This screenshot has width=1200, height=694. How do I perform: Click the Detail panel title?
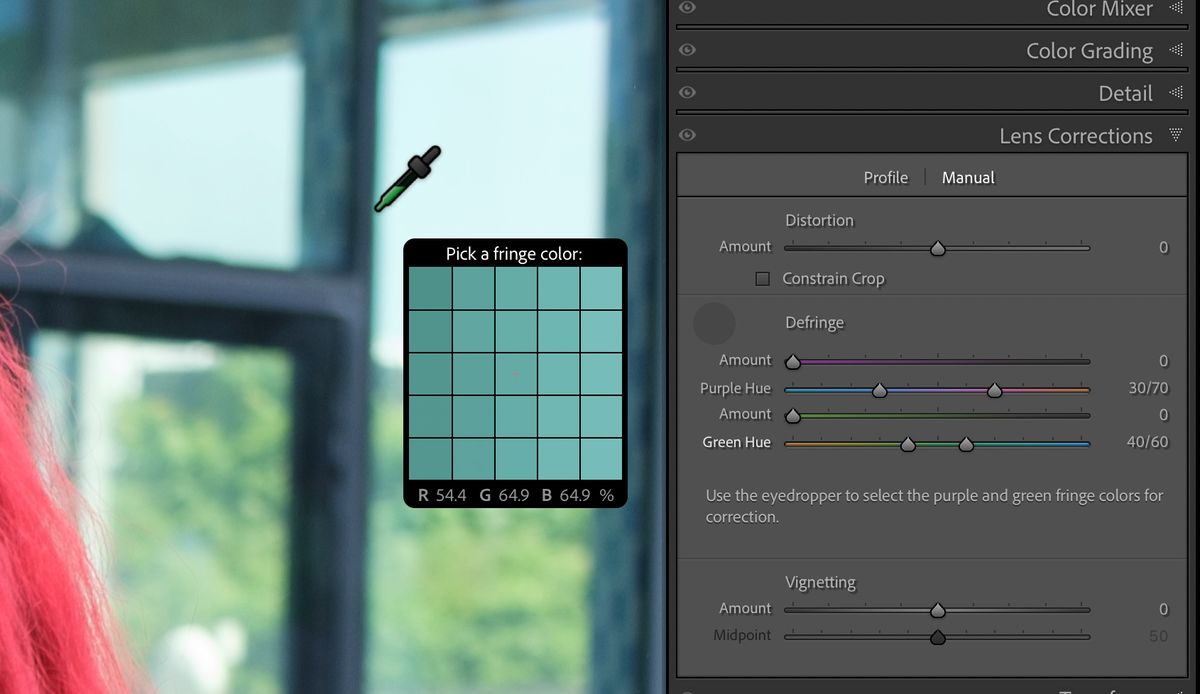click(1125, 93)
